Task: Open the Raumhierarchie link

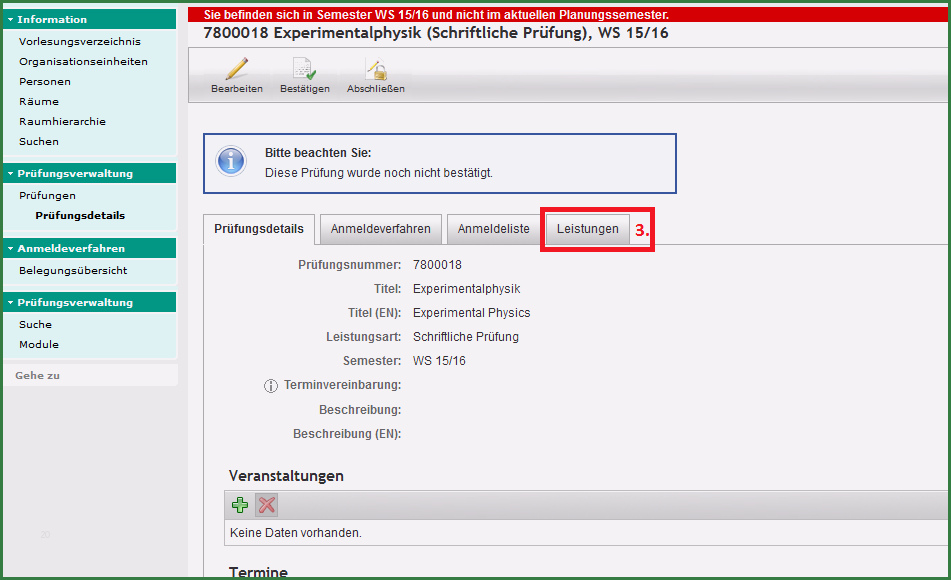Action: tap(62, 121)
